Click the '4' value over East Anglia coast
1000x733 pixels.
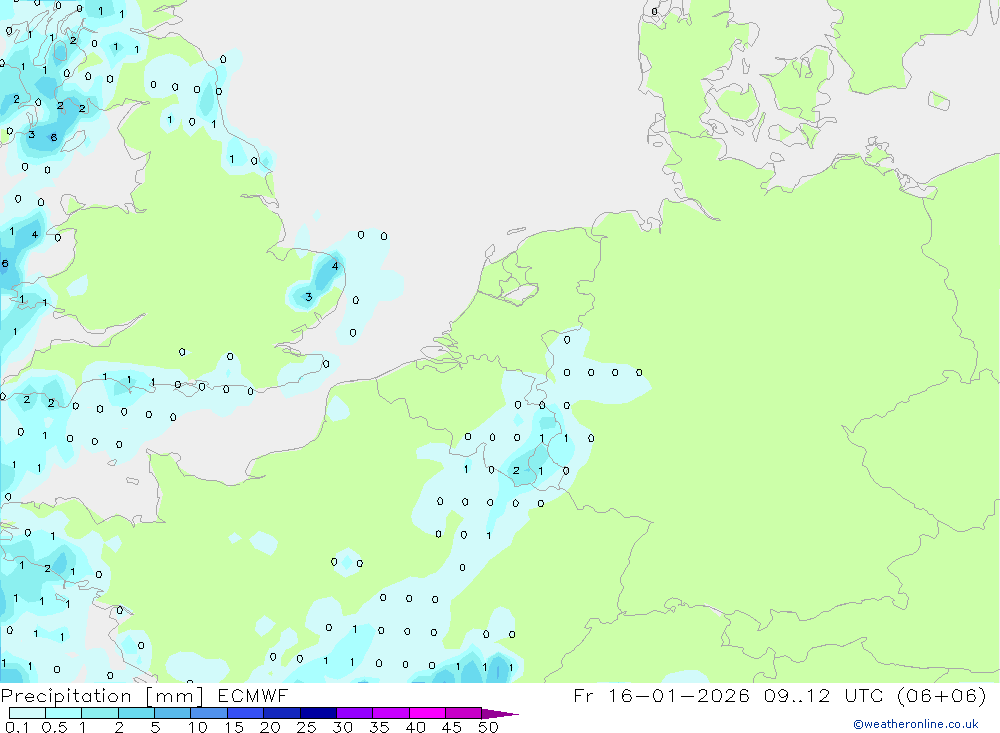[x=335, y=266]
